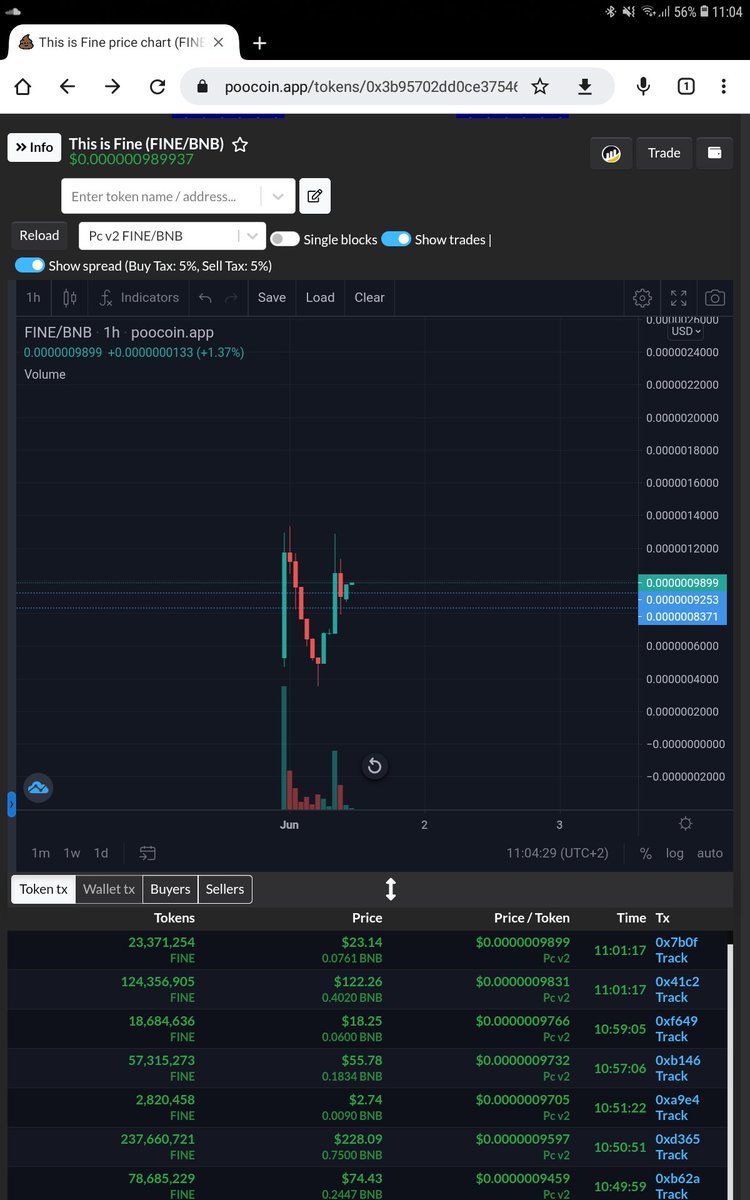Expand the Info panel

pos(34,147)
